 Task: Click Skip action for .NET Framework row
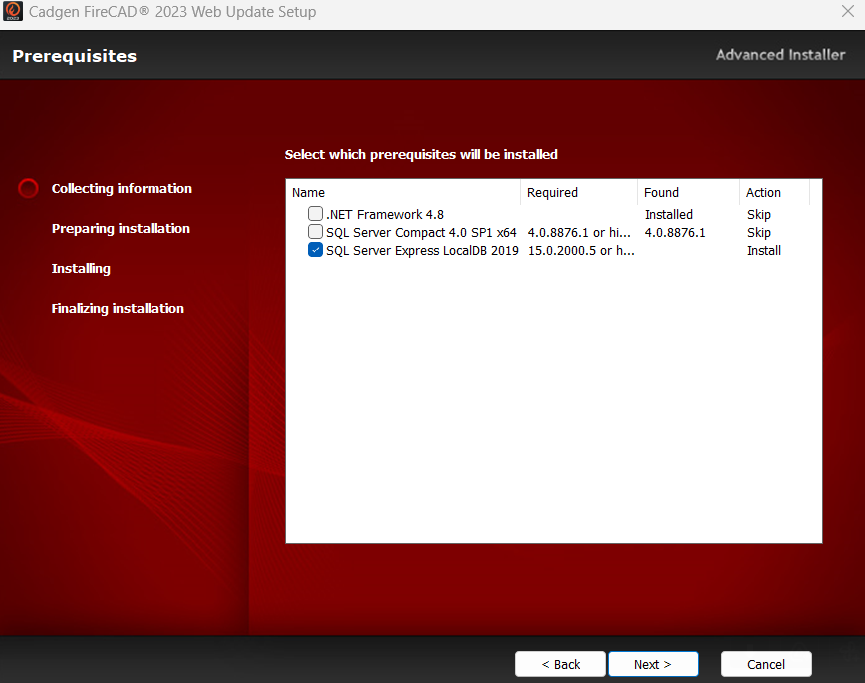click(759, 215)
